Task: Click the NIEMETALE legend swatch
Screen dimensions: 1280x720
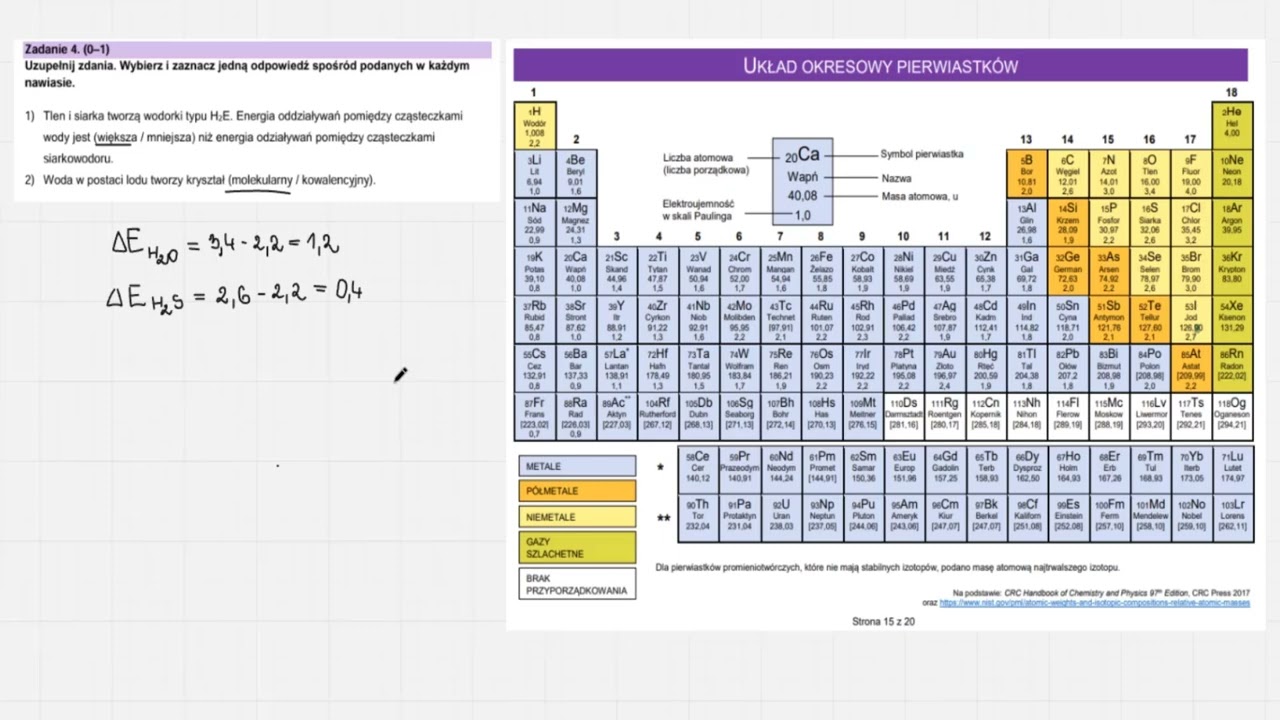Action: pos(577,517)
